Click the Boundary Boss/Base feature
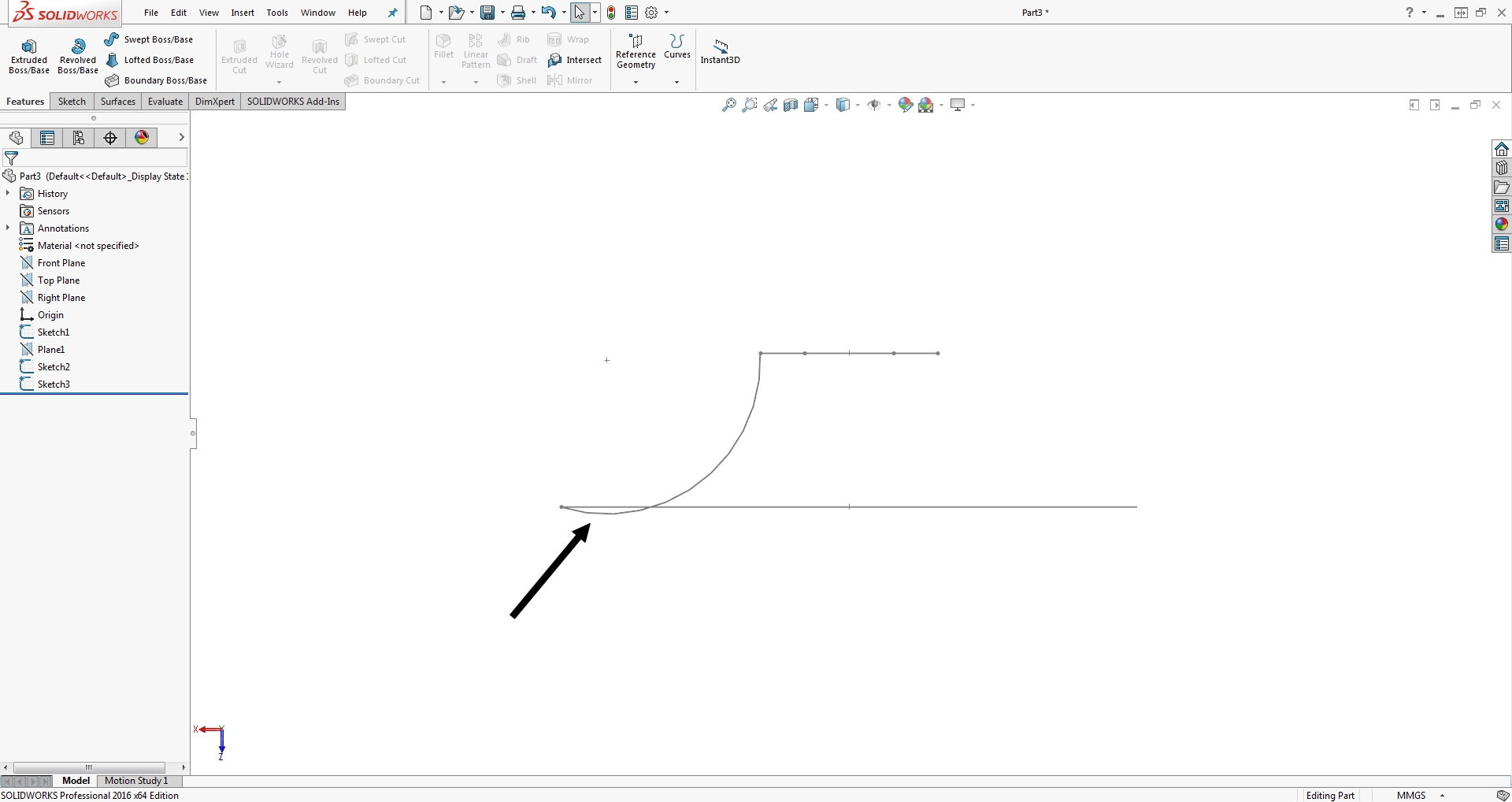The width and height of the screenshot is (1512, 802). coord(156,80)
